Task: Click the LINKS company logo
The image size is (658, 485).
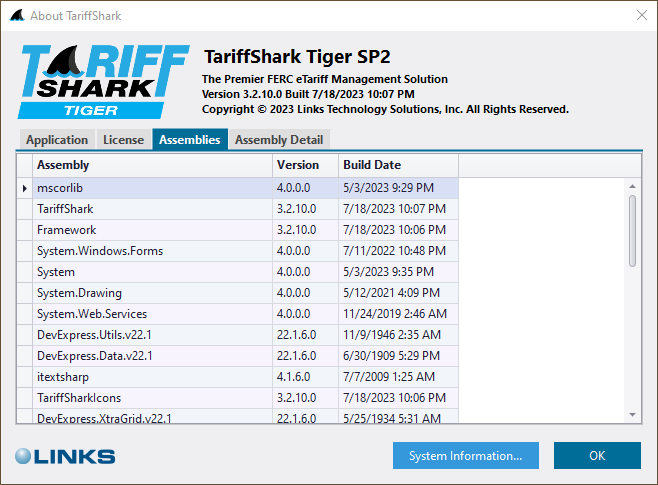Action: (65, 456)
